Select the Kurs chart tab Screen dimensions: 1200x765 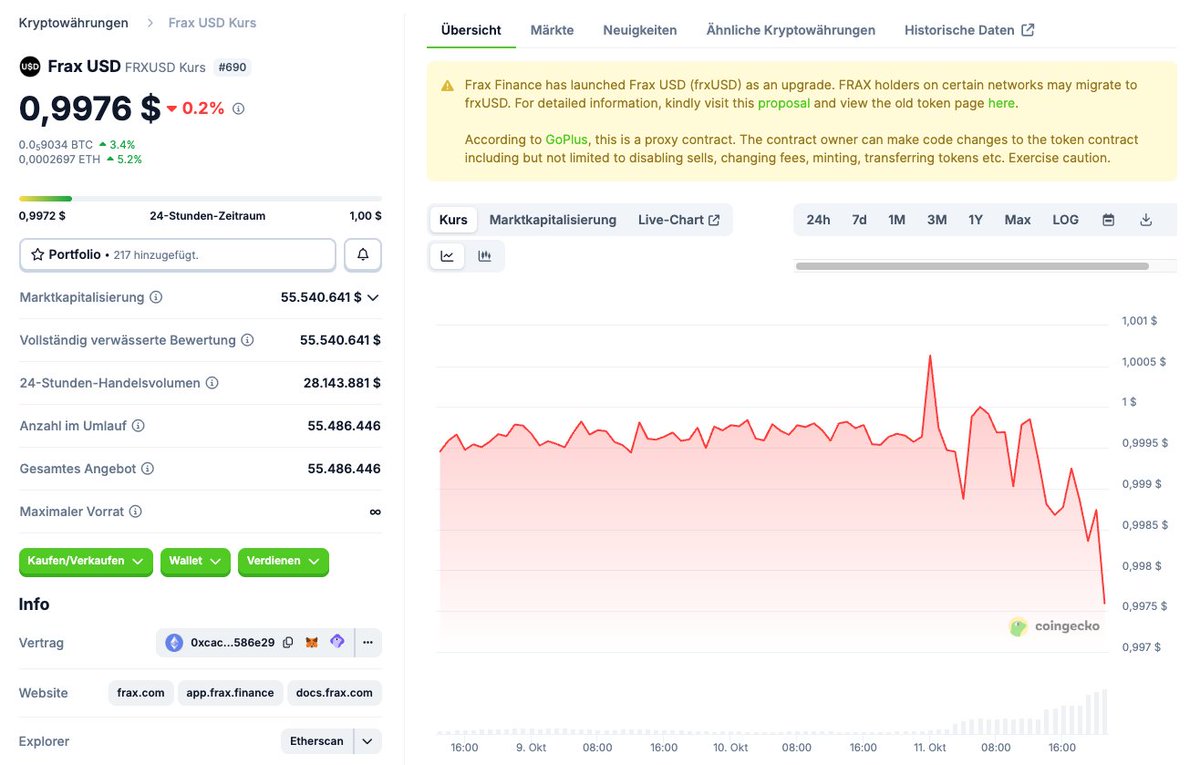click(453, 220)
